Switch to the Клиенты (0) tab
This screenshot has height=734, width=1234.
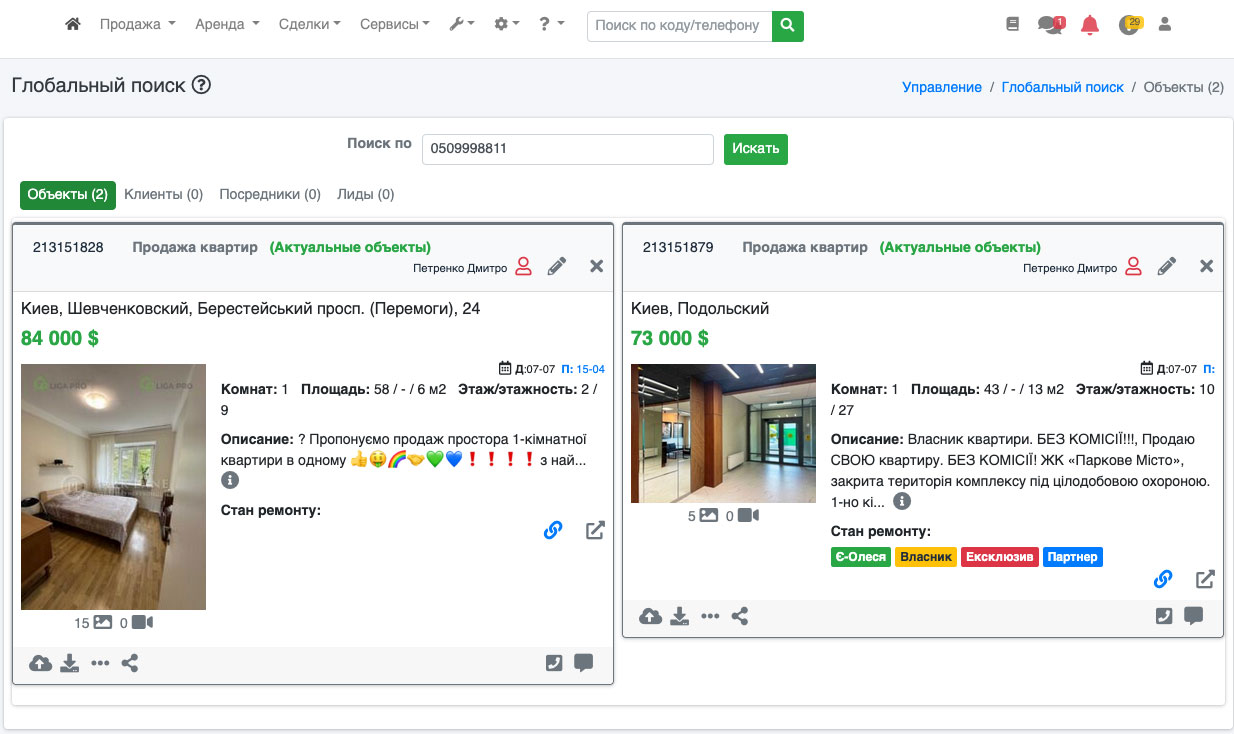tap(163, 194)
